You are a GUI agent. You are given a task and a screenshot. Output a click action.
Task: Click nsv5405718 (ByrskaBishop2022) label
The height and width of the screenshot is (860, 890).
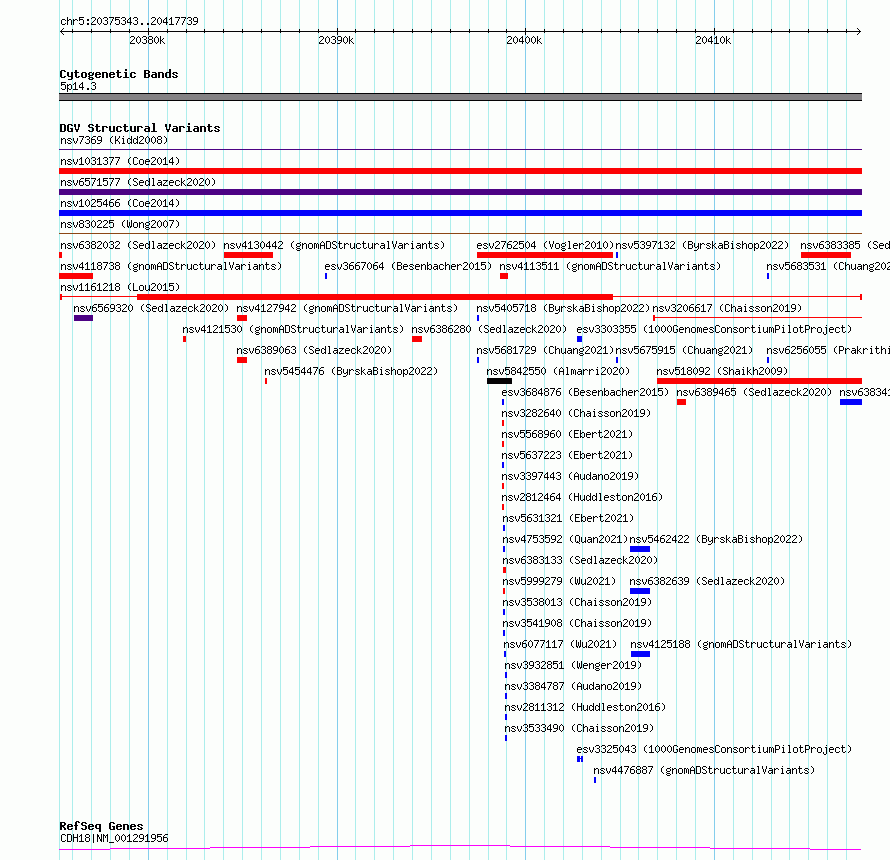click(562, 308)
